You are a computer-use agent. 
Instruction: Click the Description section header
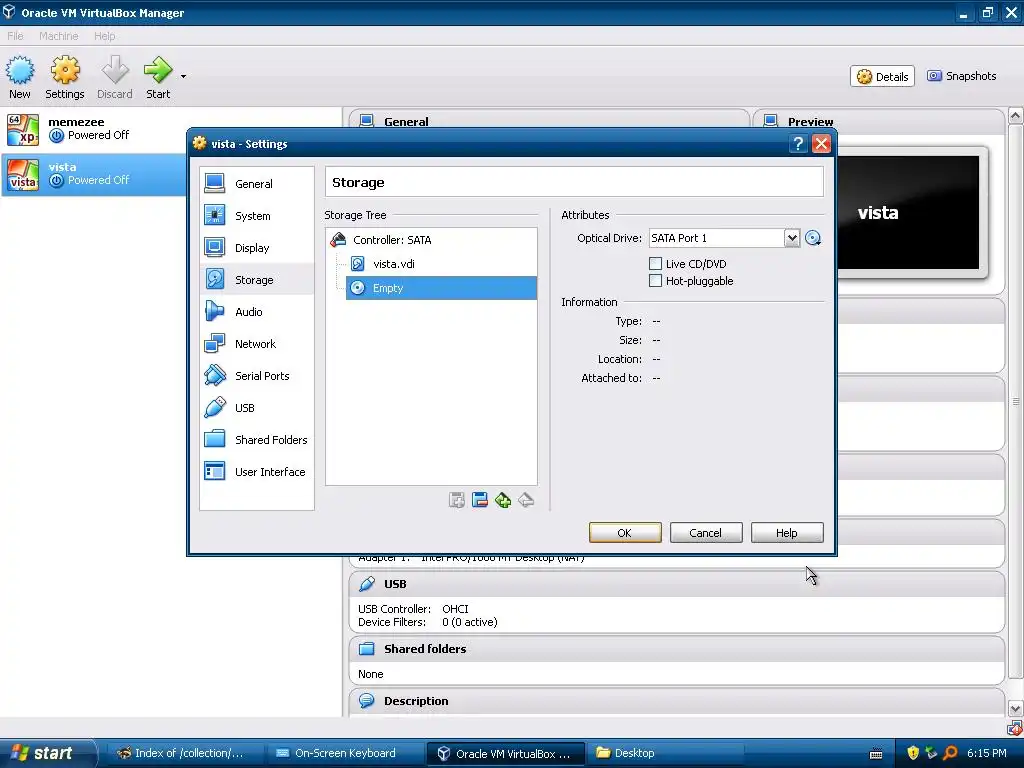677,701
